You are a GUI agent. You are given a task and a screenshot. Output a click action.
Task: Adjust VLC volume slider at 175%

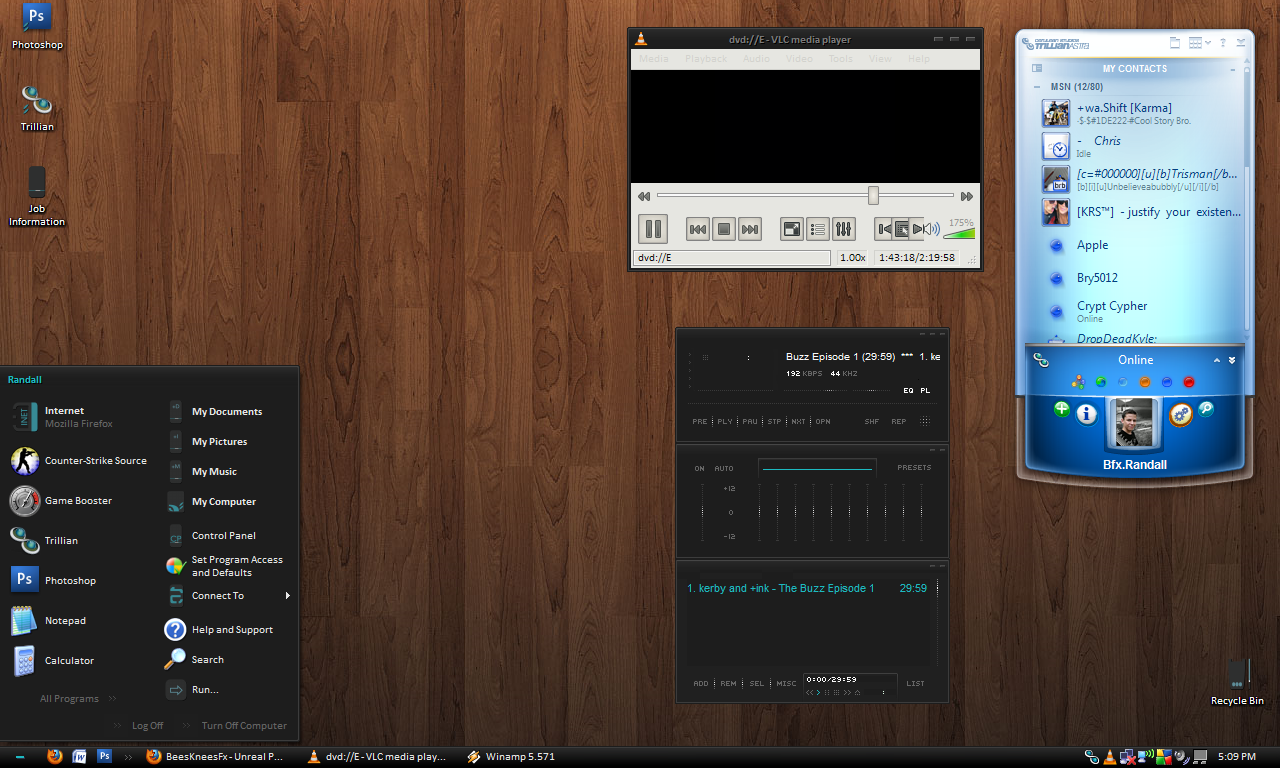point(959,232)
